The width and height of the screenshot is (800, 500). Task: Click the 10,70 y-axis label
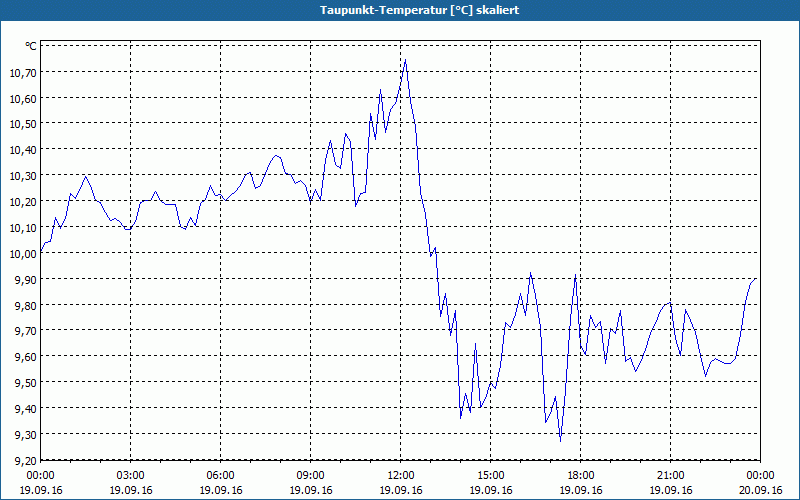pyautogui.click(x=23, y=72)
